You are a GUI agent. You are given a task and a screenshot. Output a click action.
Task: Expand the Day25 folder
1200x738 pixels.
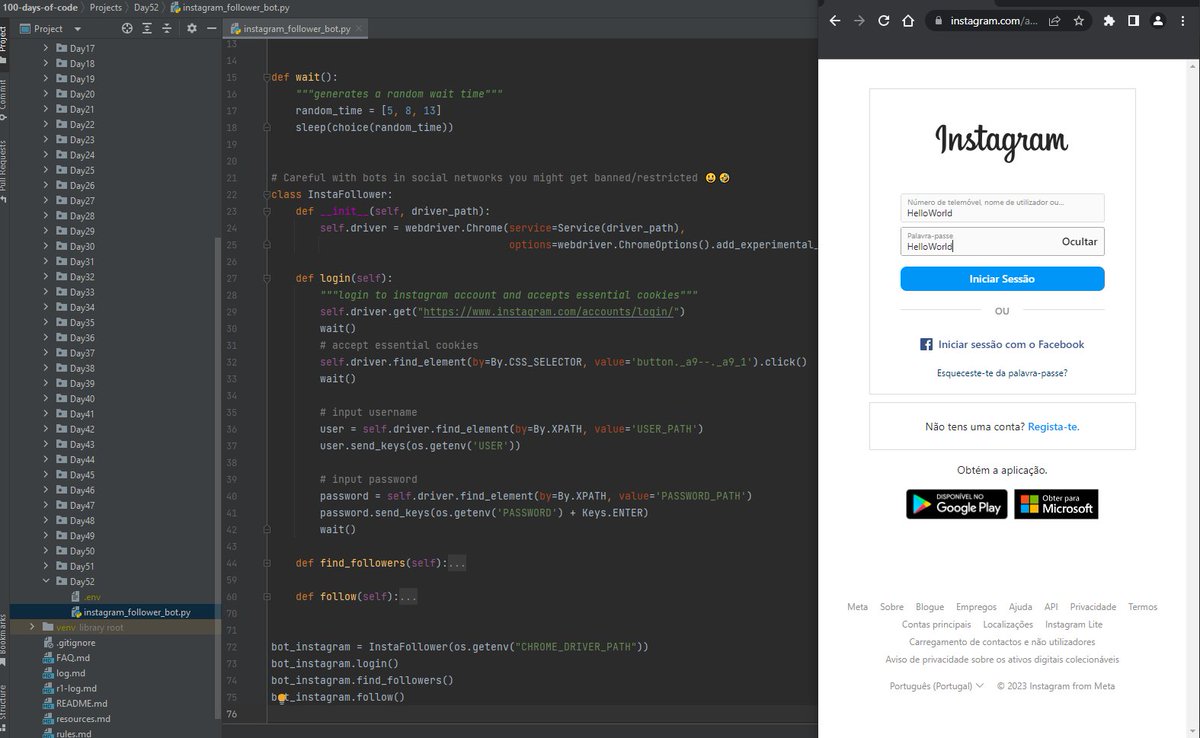click(x=46, y=170)
